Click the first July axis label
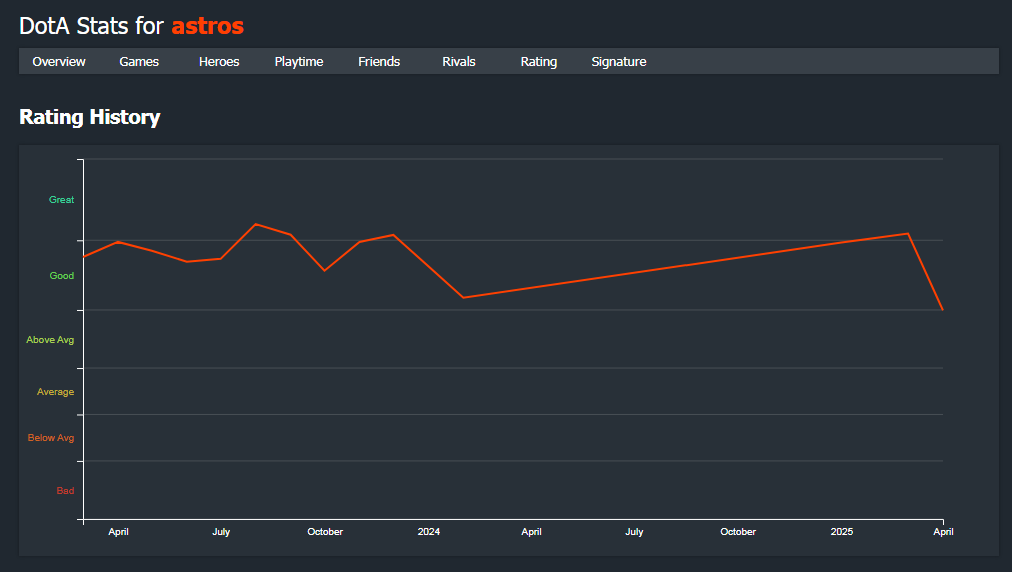 221,531
